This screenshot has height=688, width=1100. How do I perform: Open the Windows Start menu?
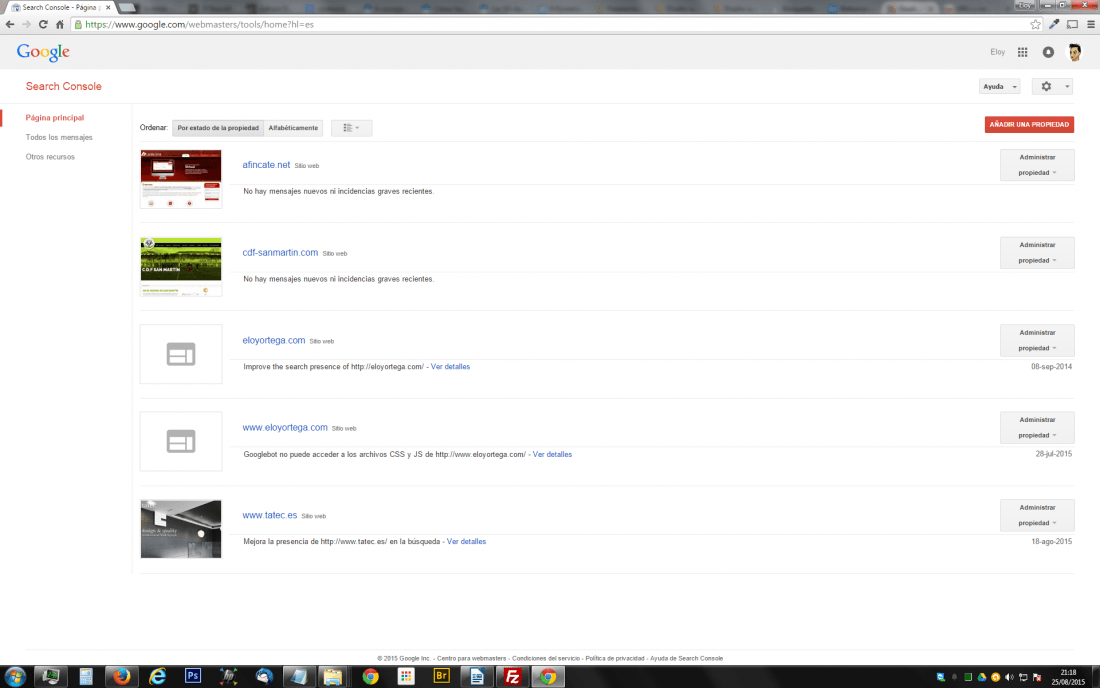[x=15, y=677]
